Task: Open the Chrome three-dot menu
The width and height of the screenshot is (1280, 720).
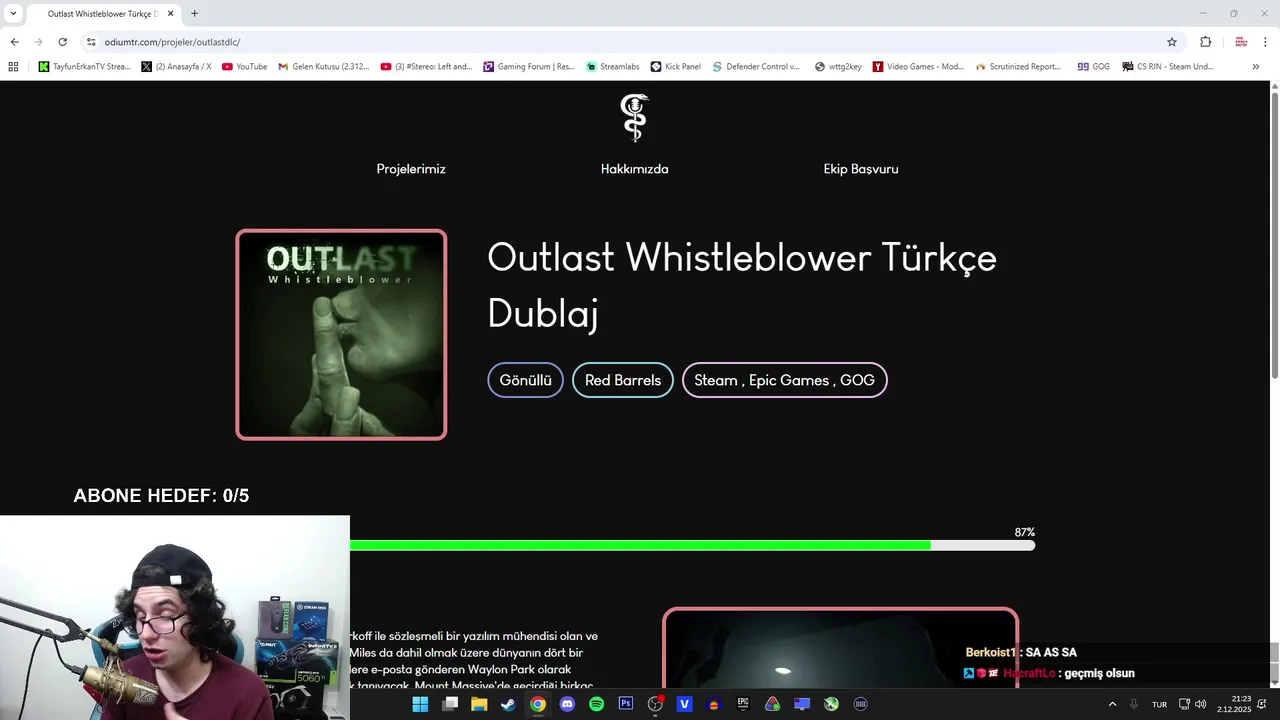Action: (x=1266, y=42)
